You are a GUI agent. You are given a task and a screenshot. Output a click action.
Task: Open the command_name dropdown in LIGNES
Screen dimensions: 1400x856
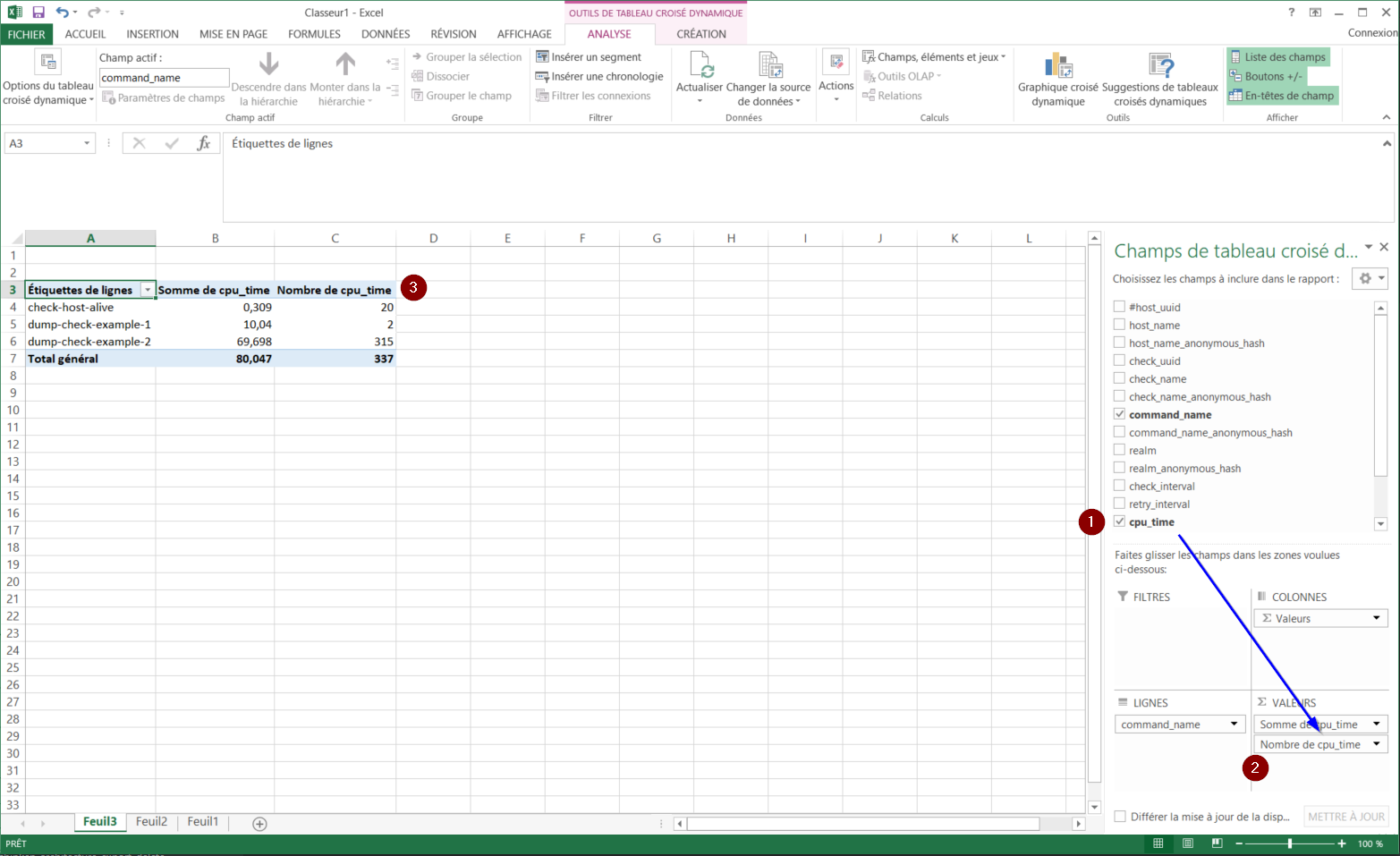click(x=1234, y=725)
